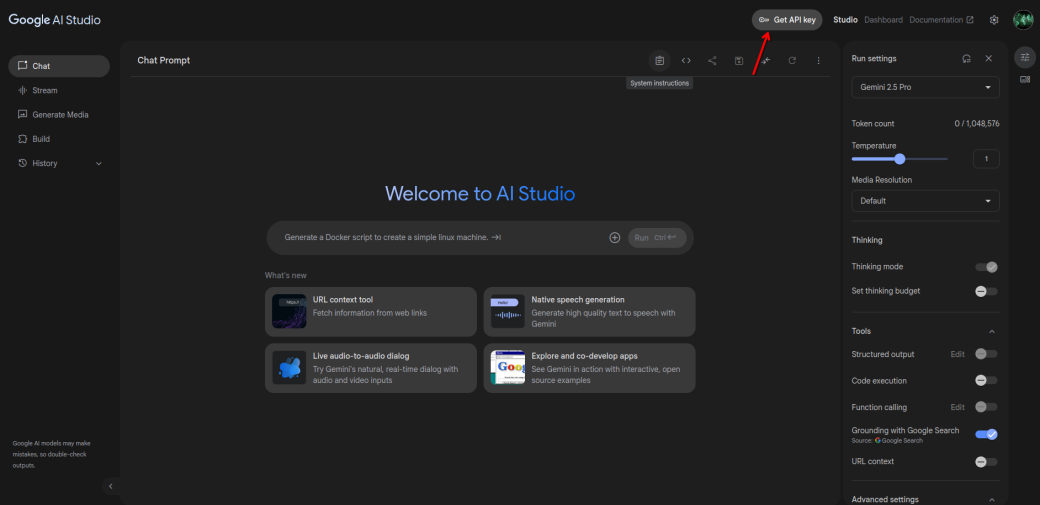
Task: Edit the Structured output settings
Action: tap(957, 354)
